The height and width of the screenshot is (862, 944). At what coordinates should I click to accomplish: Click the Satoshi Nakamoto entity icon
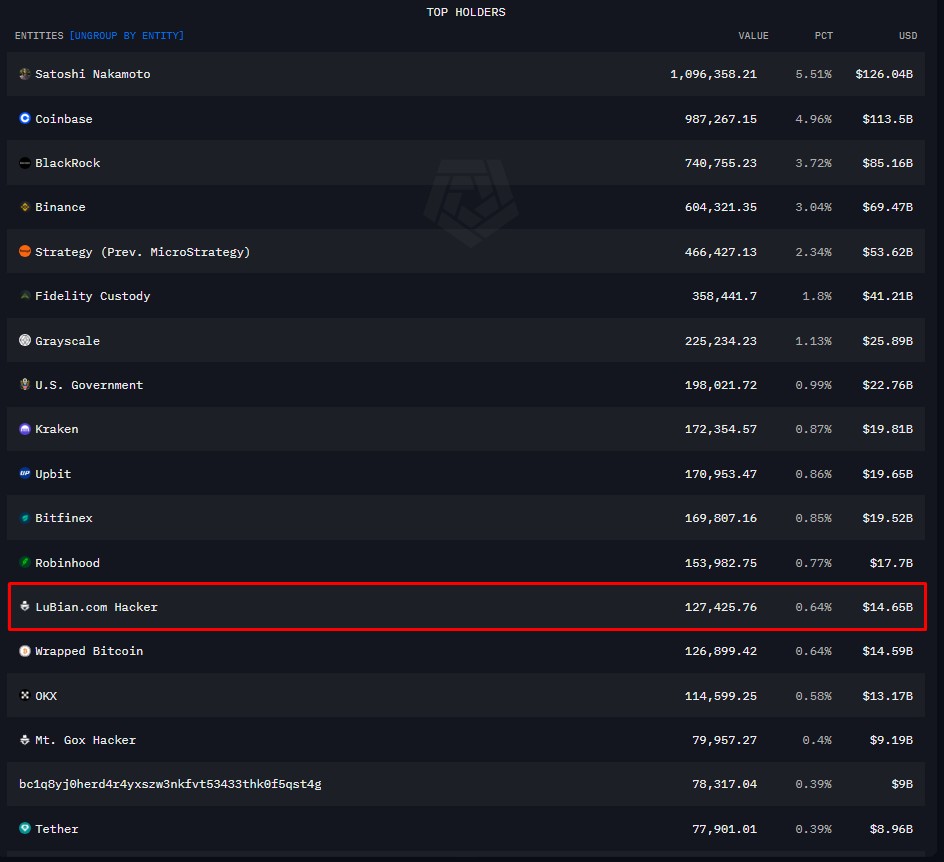coord(25,73)
